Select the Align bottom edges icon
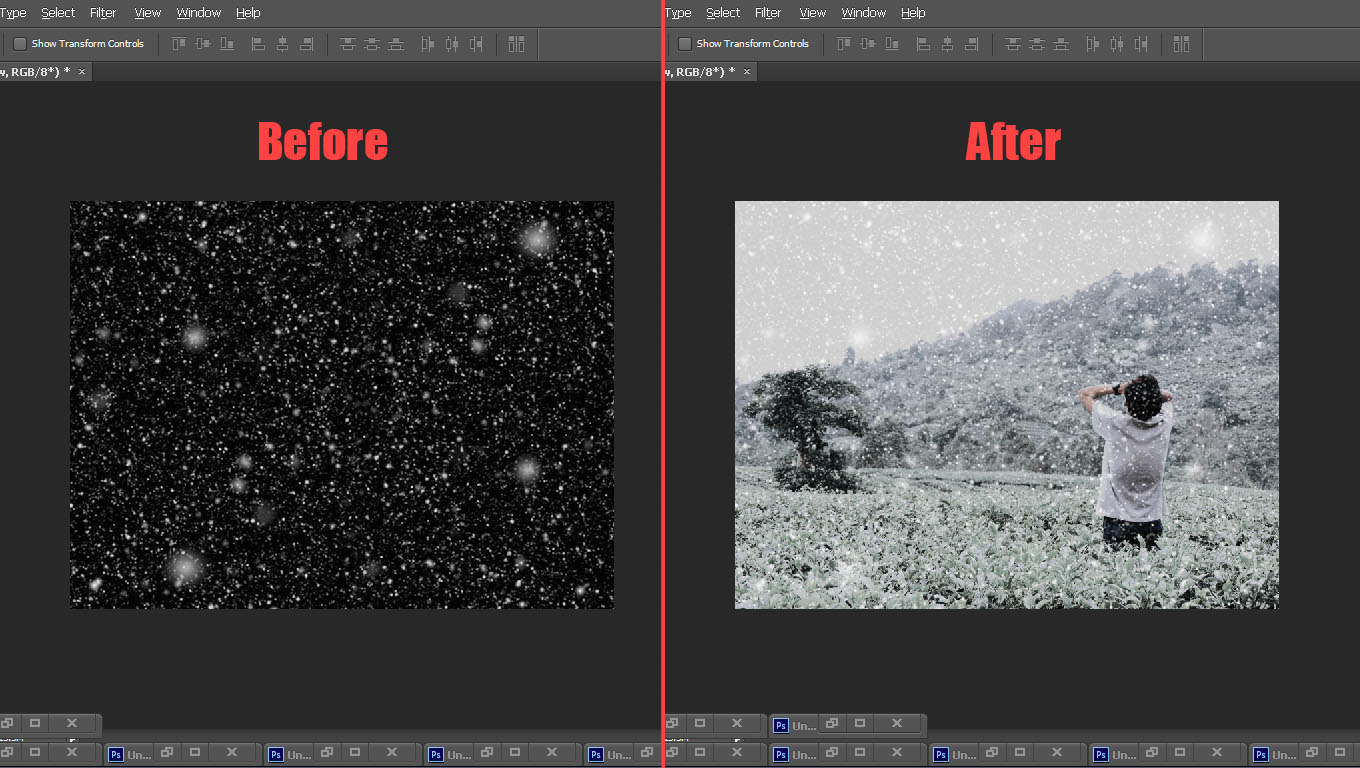Image resolution: width=1360 pixels, height=768 pixels. coord(226,44)
